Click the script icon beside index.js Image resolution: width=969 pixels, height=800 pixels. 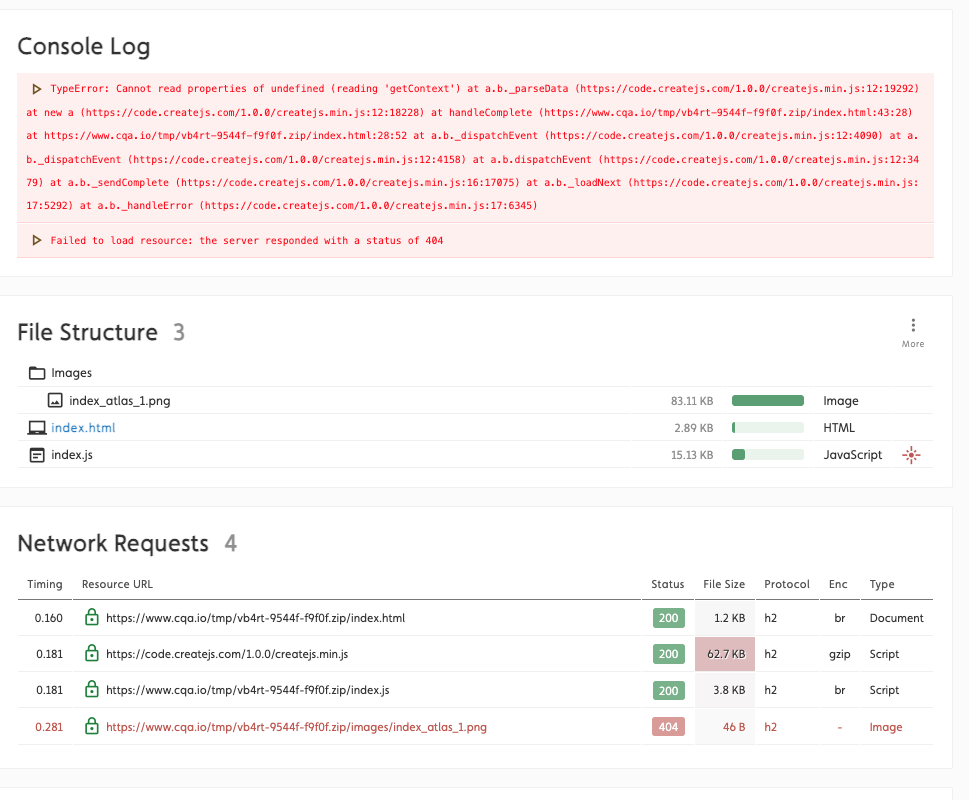tap(37, 454)
